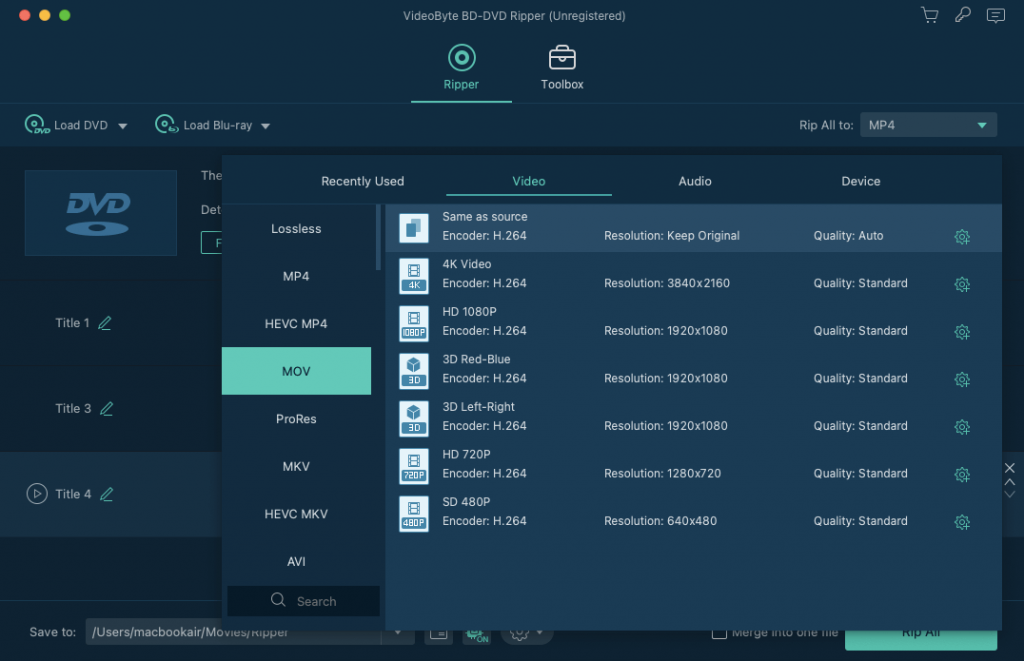Open settings gear for Same as source
This screenshot has height=661, width=1024.
tap(962, 237)
